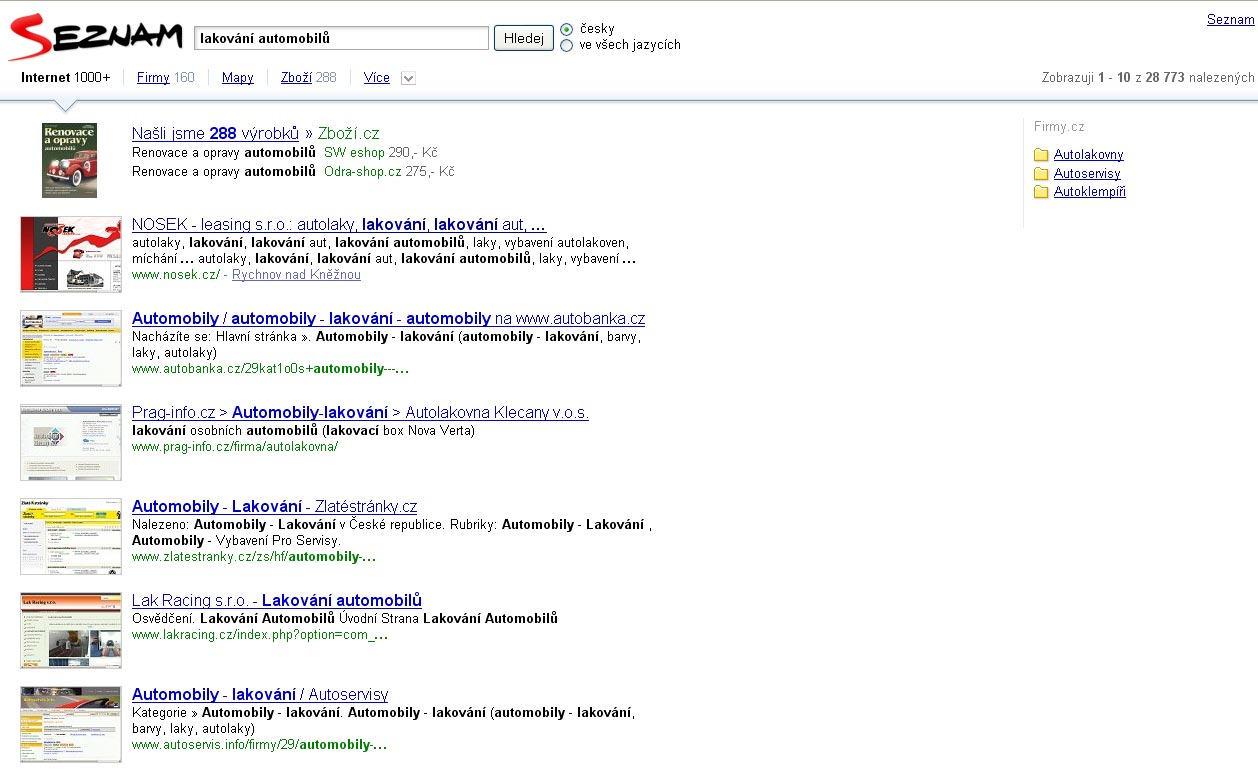1258x775 pixels.
Task: Open the Autolakovny category link
Action: 1088,155
